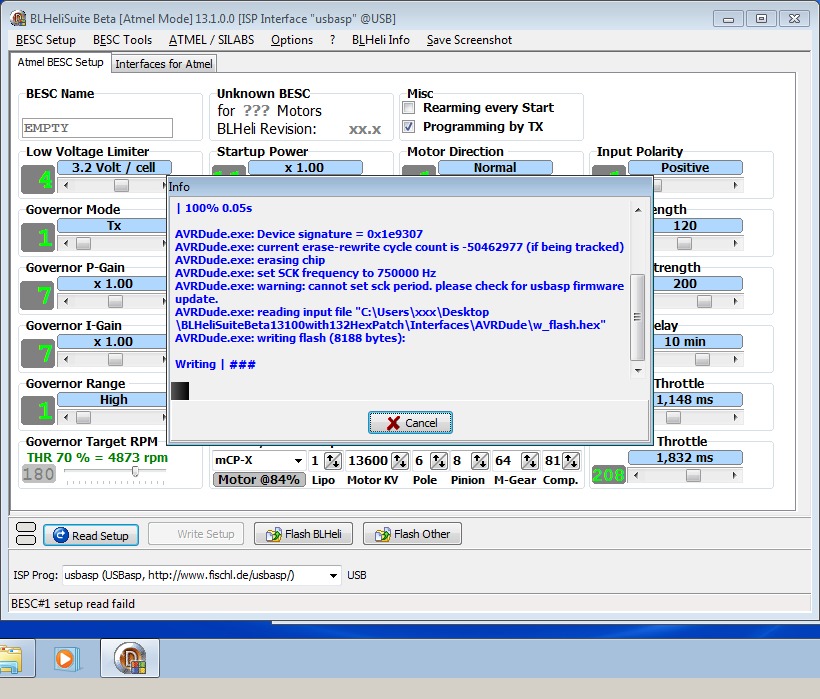Viewport: 820px width, 699px height.
Task: Click right arrow of the 200 value slider
Action: click(735, 301)
